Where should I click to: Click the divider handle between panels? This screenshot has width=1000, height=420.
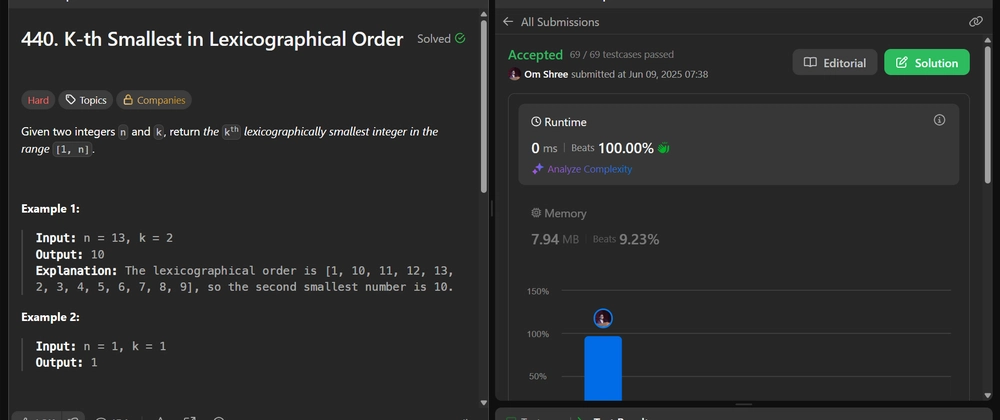pos(491,210)
